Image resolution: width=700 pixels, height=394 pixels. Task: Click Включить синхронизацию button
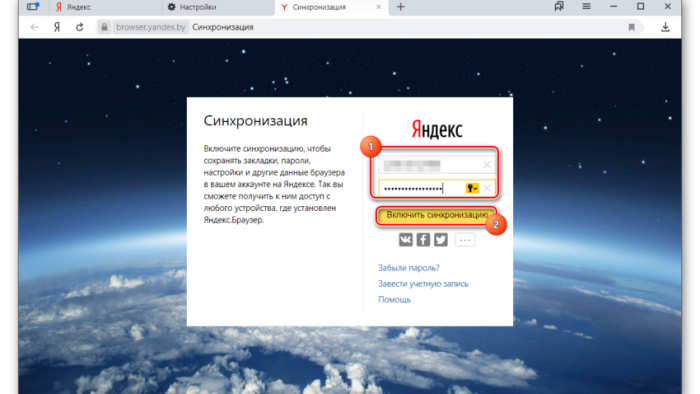[437, 215]
